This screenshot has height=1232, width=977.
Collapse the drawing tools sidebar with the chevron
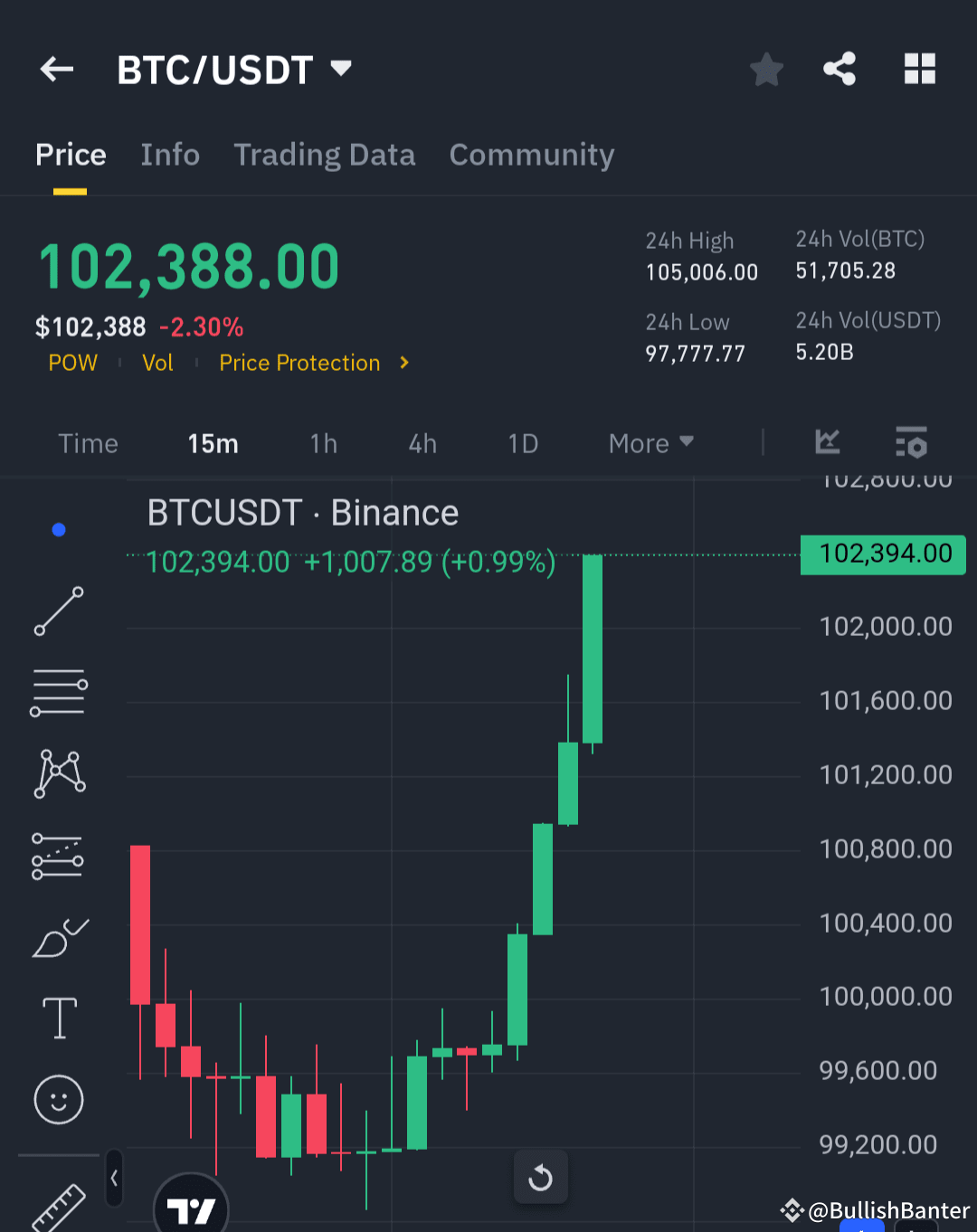click(114, 1179)
